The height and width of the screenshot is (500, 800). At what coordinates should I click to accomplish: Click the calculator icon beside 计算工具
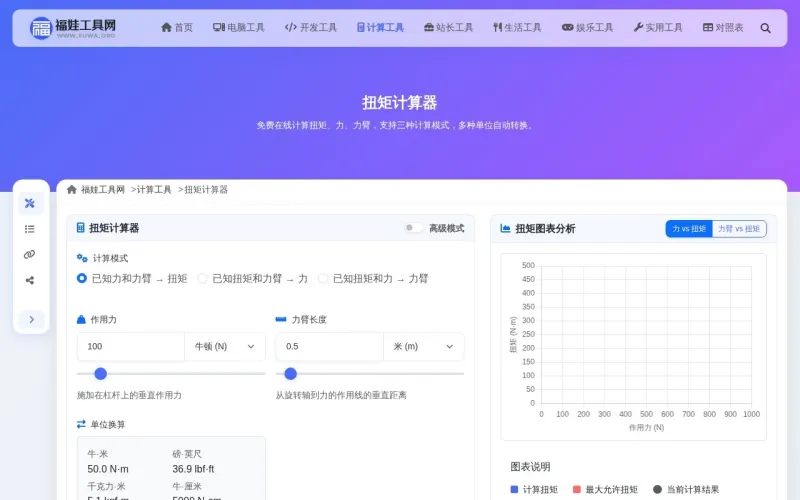coord(361,28)
